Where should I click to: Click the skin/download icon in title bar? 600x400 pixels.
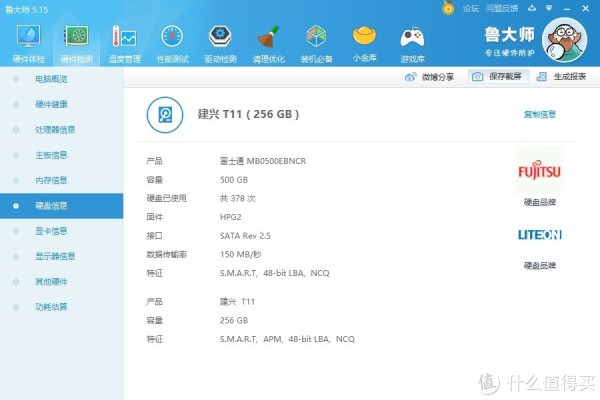[x=532, y=8]
